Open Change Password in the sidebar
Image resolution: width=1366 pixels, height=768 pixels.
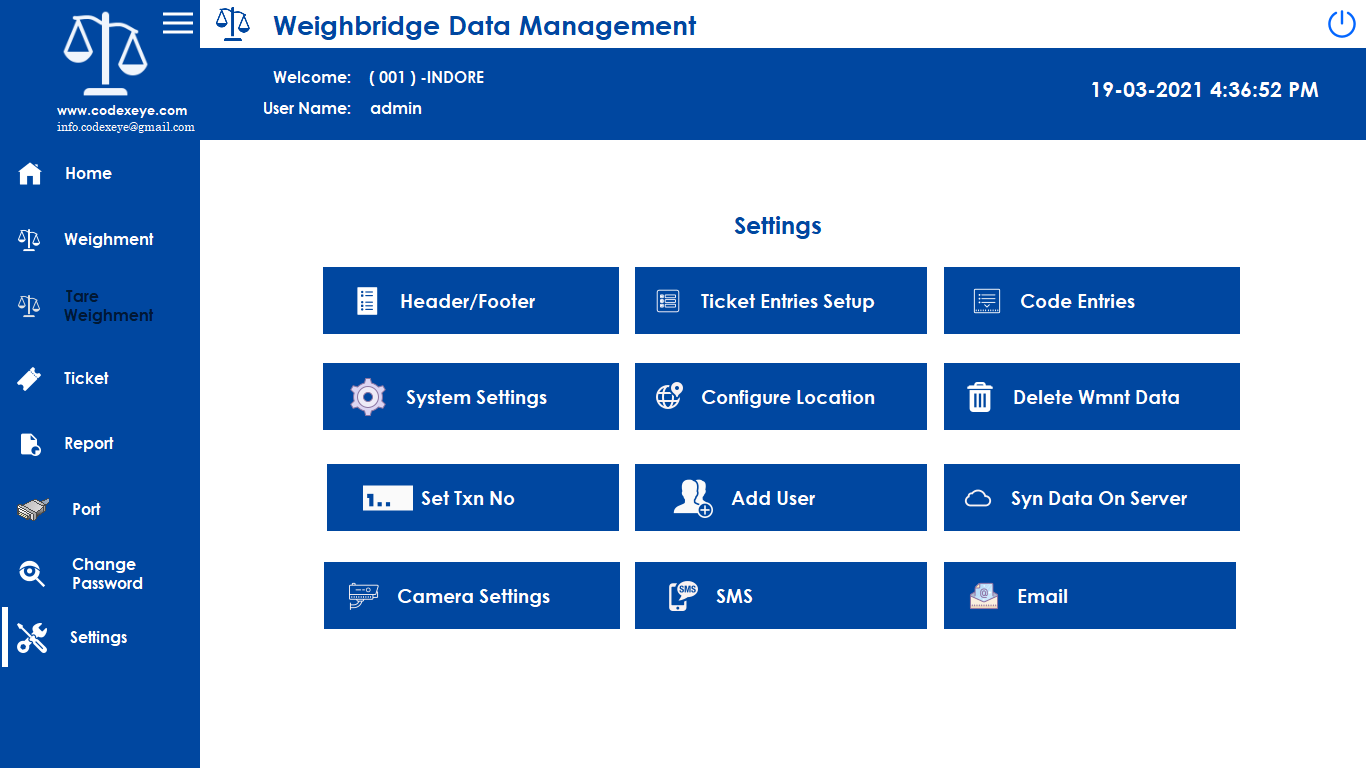pos(106,574)
